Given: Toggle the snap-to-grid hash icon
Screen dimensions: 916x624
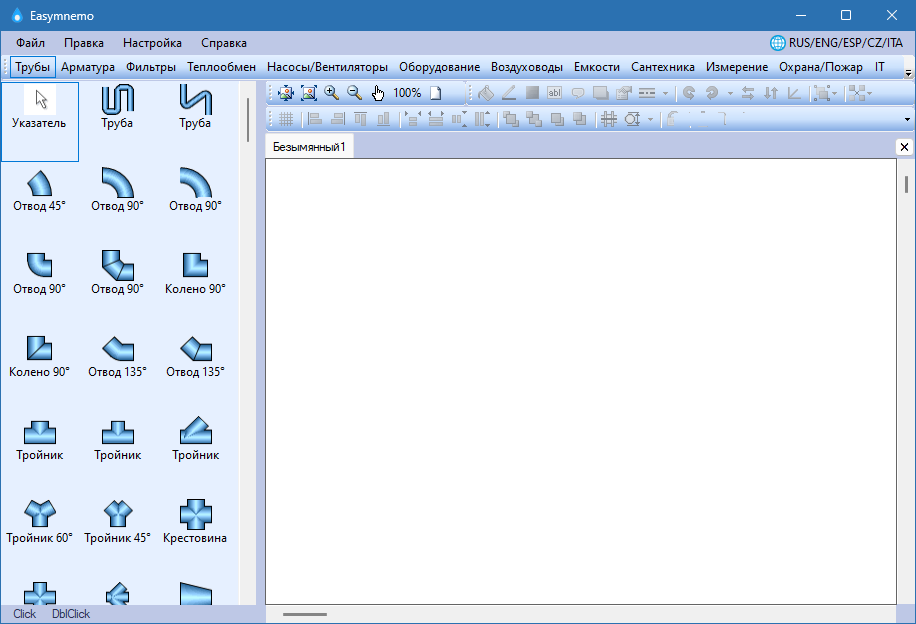Looking at the screenshot, I should (x=609, y=119).
